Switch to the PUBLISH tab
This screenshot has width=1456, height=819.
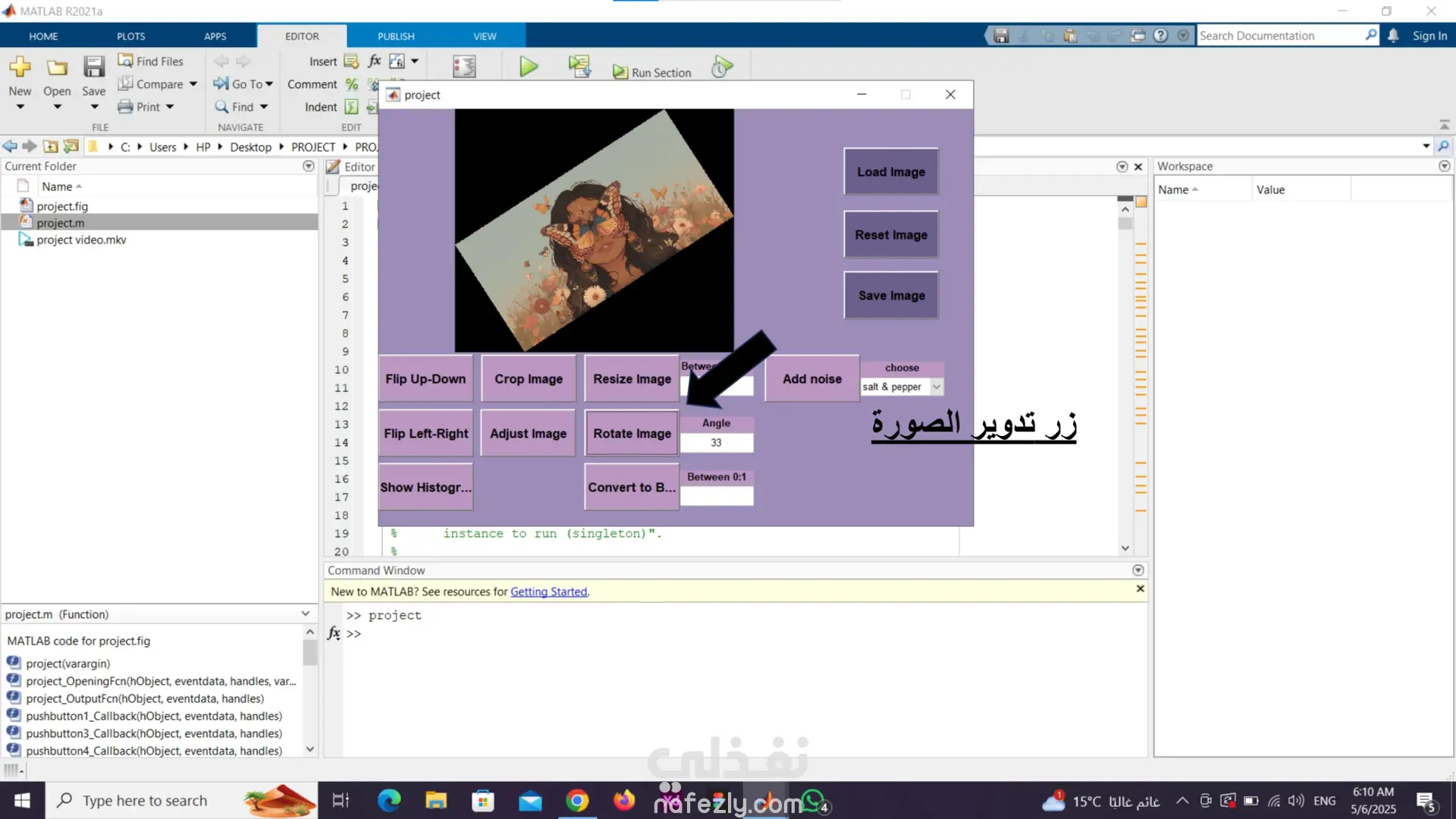[x=396, y=36]
